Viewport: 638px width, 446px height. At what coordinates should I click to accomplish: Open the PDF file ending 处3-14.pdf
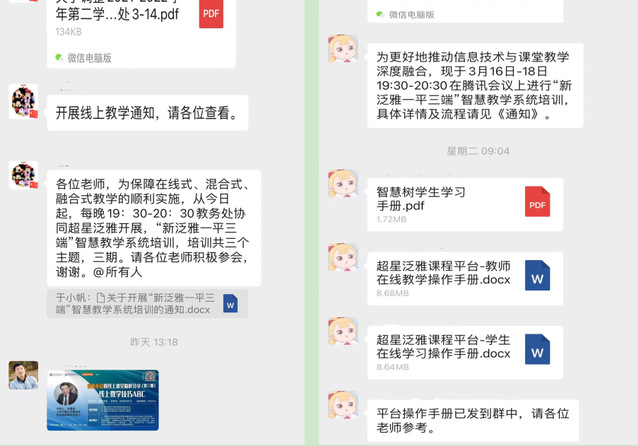[141, 33]
